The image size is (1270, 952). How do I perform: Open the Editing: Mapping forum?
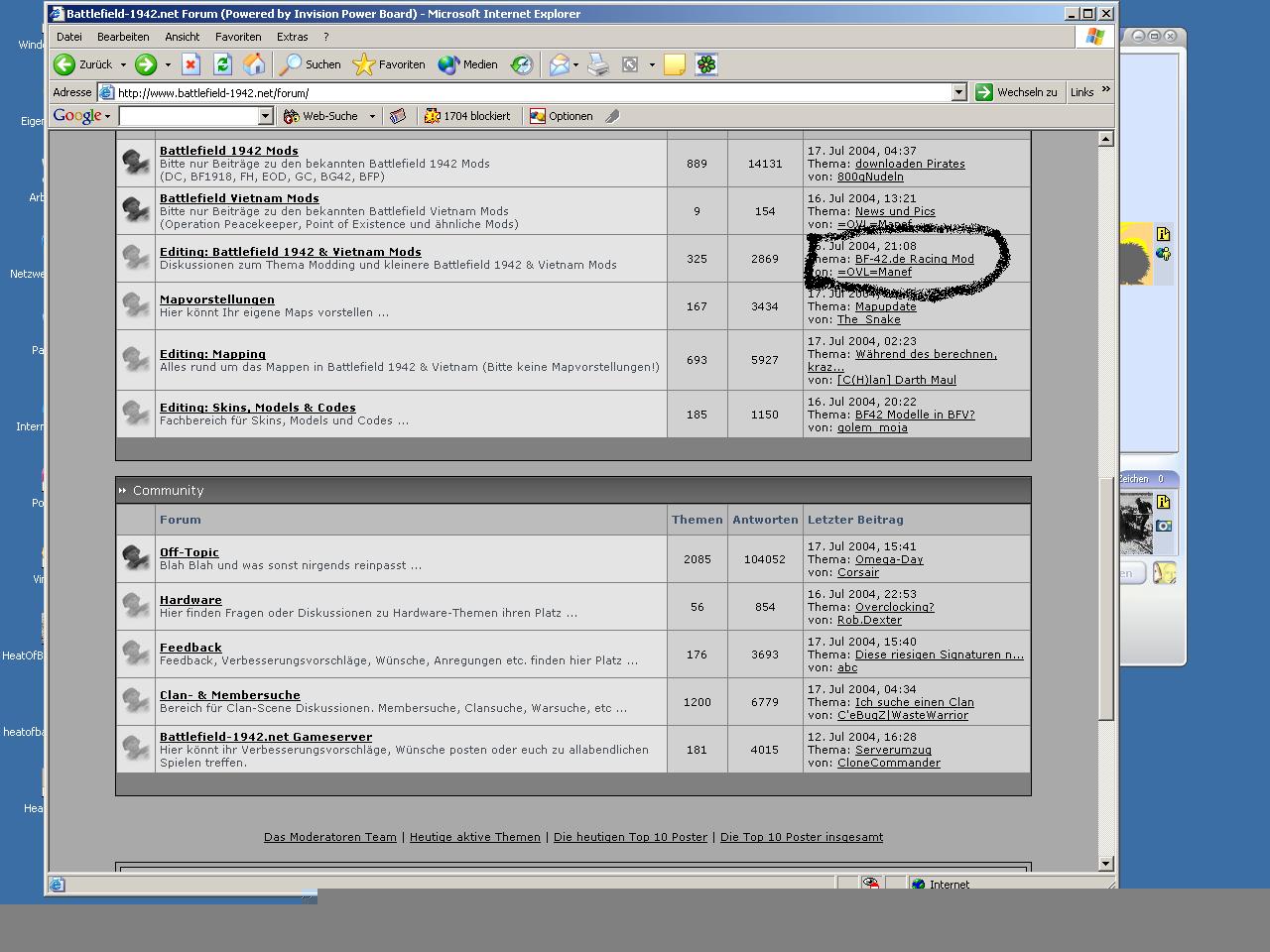[212, 354]
